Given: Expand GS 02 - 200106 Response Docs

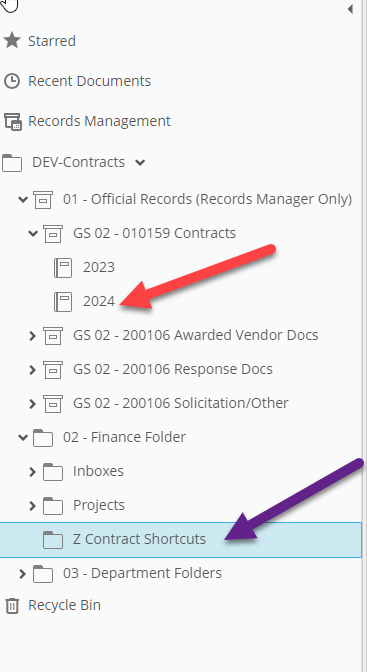Looking at the screenshot, I should pyautogui.click(x=32, y=369).
